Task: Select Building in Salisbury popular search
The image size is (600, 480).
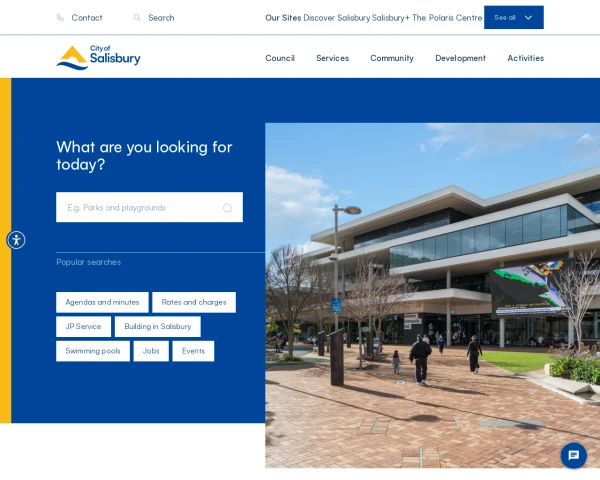Action: coord(158,327)
